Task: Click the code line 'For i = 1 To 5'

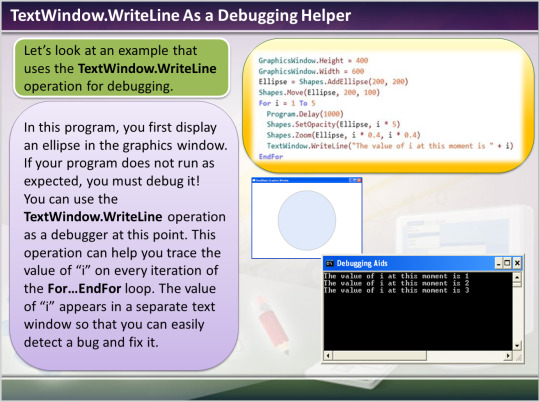Action: (287, 103)
